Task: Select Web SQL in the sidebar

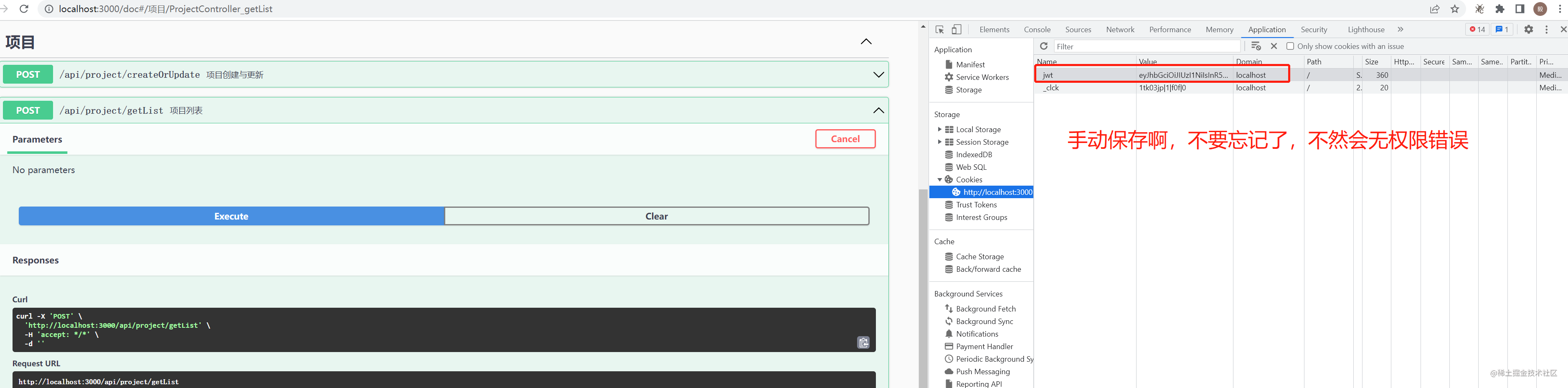Action: (x=971, y=168)
